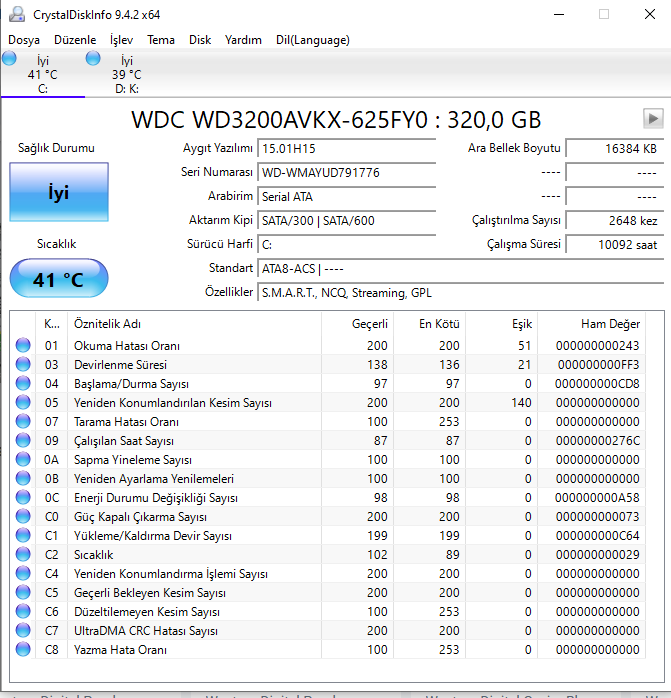Click the buffer size field 16384 KB
Screen dimensions: 671x698
(614, 148)
